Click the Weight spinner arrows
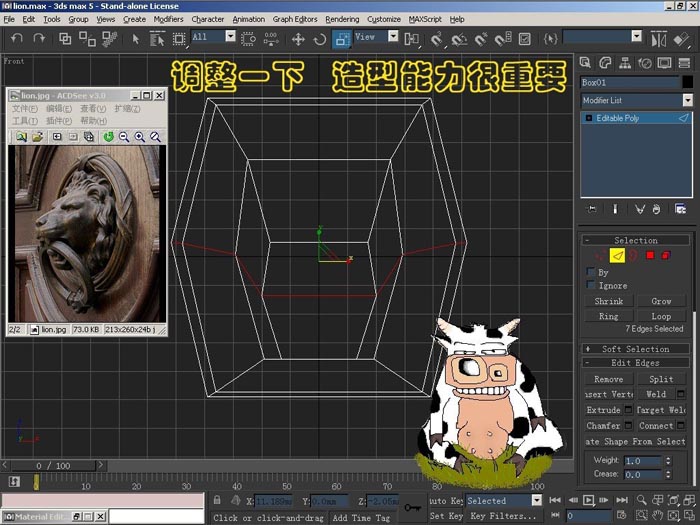The image size is (700, 525). coord(668,460)
